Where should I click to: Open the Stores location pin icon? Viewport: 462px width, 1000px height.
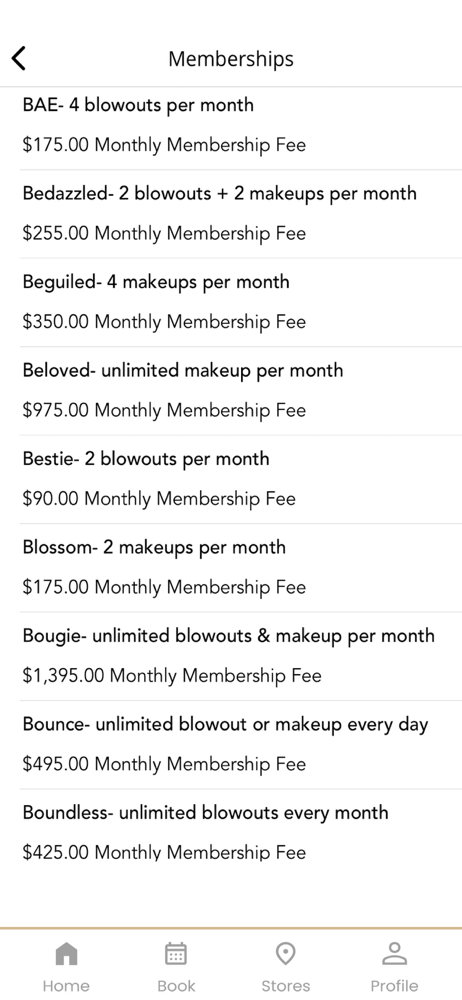pos(285,954)
